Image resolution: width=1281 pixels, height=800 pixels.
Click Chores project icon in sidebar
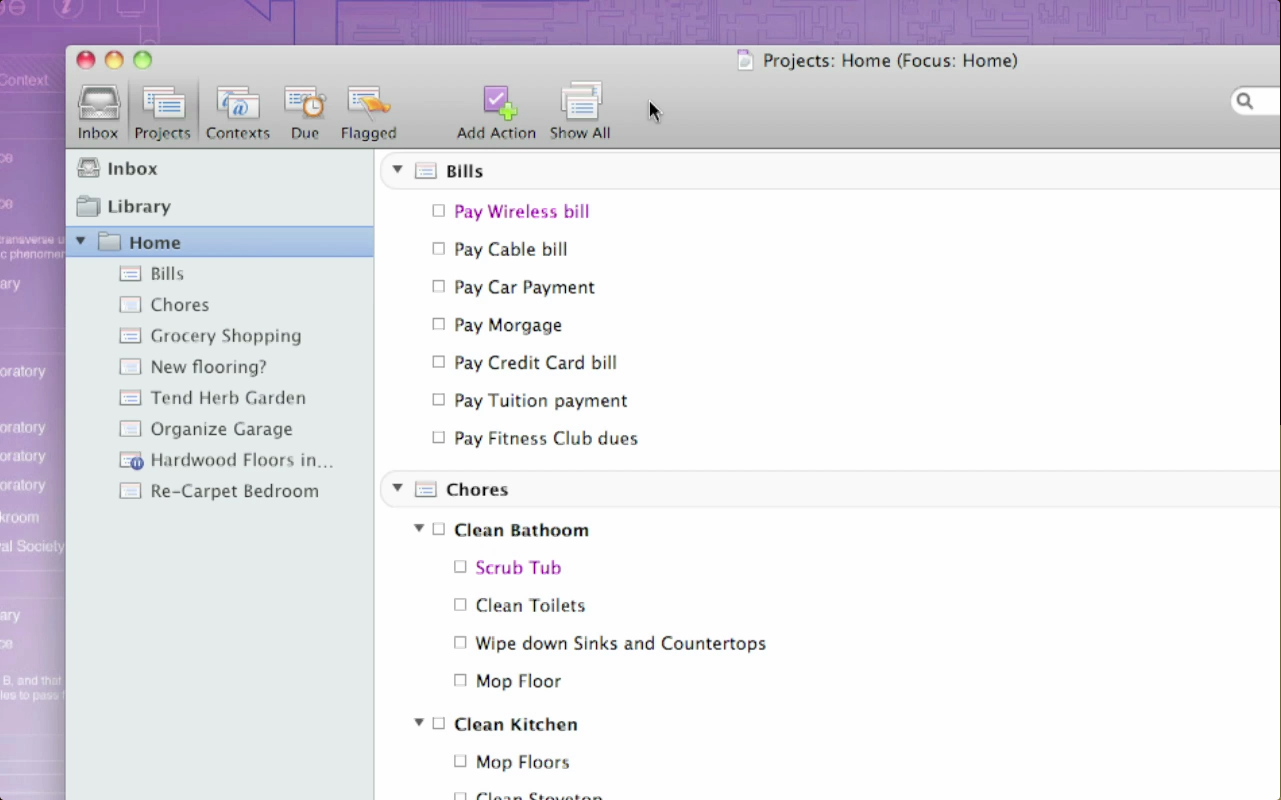pos(130,305)
